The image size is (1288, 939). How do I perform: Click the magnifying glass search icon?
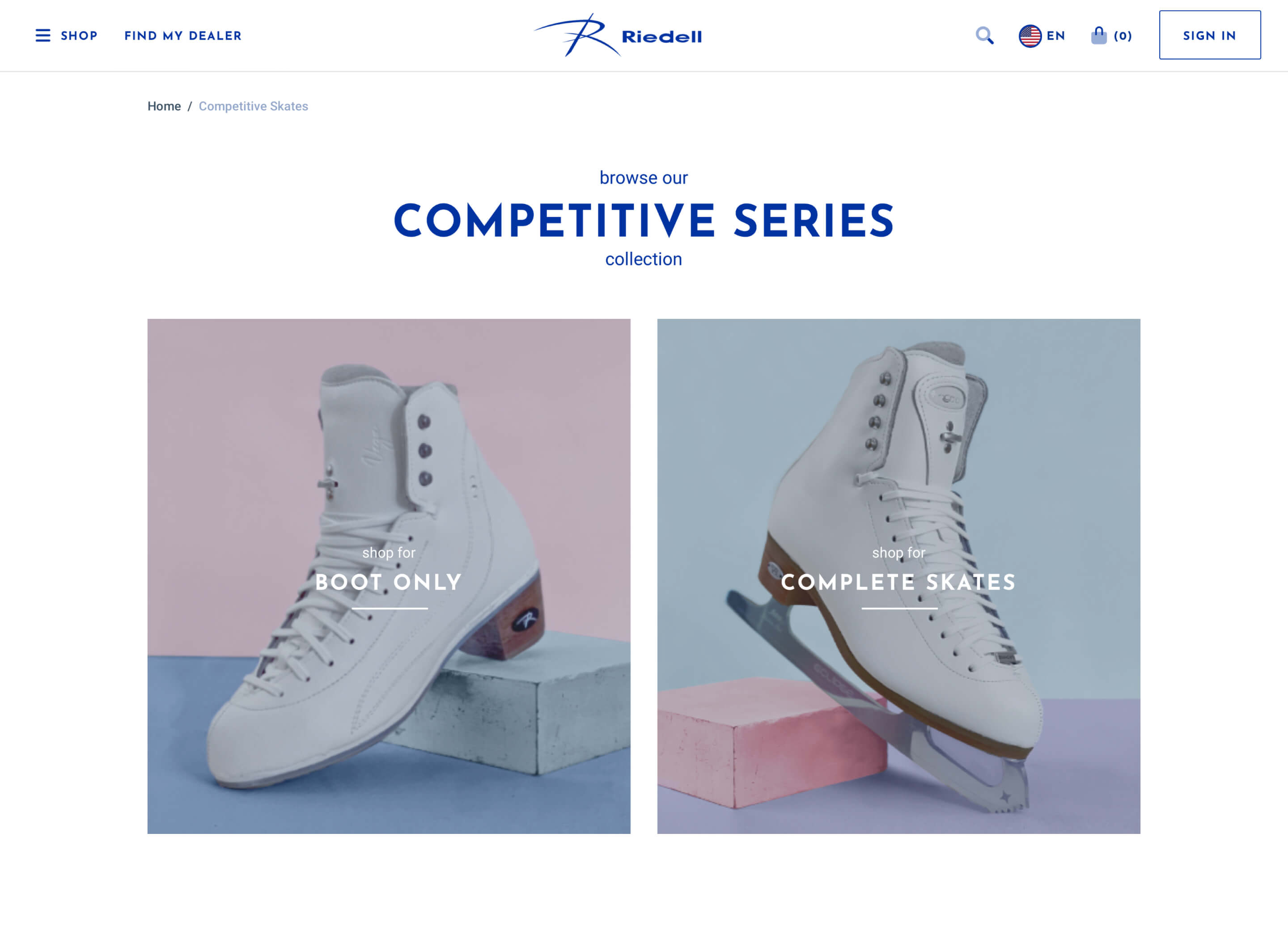tap(984, 36)
